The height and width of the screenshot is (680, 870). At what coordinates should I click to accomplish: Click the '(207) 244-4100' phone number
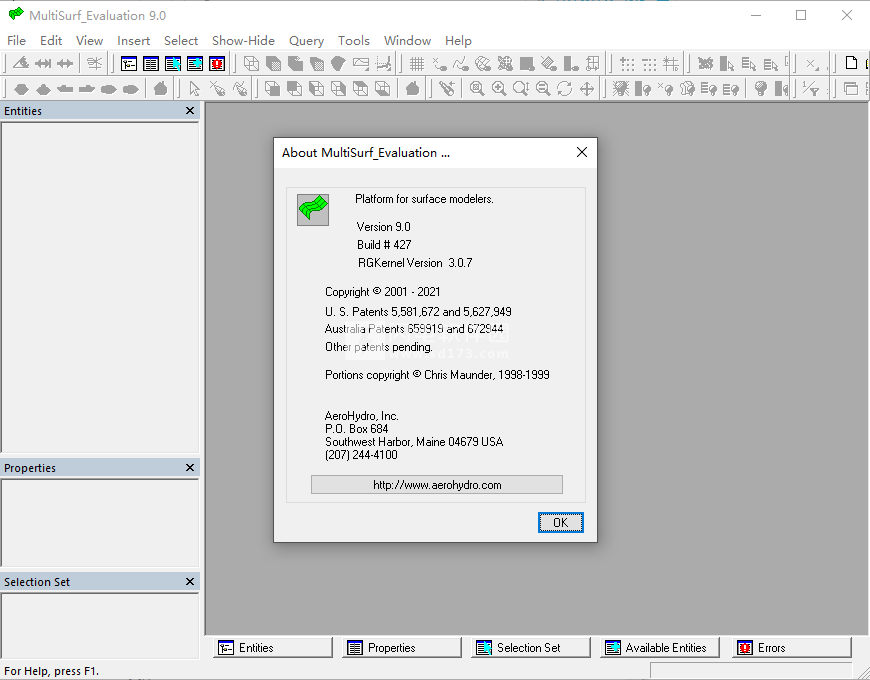pos(361,455)
